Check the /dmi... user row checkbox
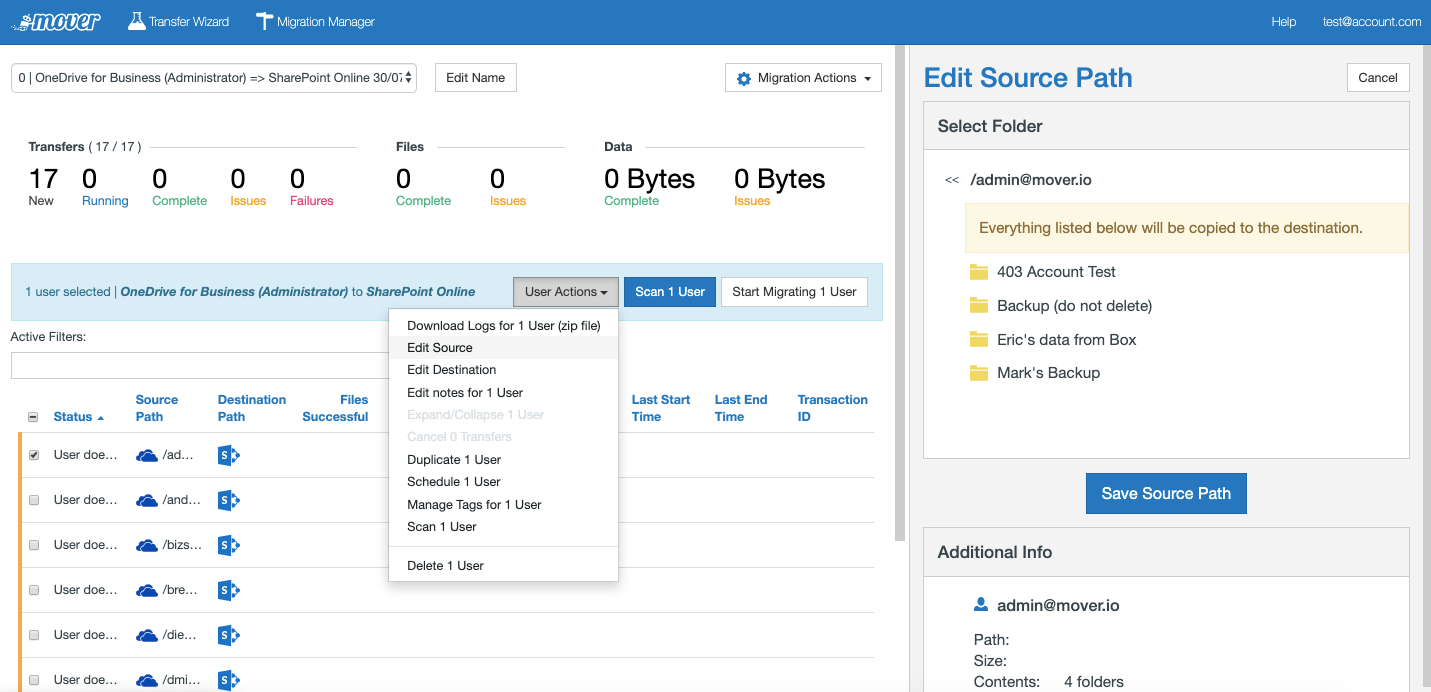Screen dimensions: 1431x692 pyautogui.click(x=34, y=680)
